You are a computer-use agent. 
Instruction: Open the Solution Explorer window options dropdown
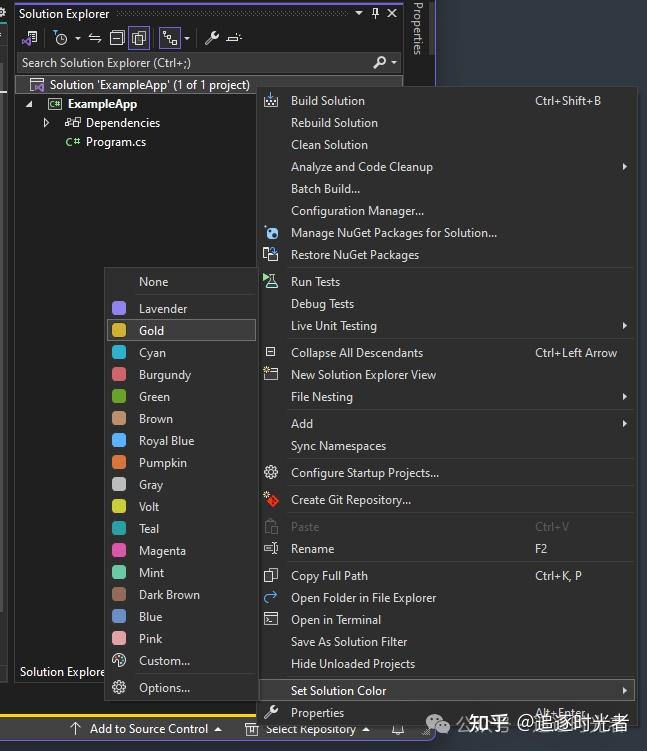(359, 14)
